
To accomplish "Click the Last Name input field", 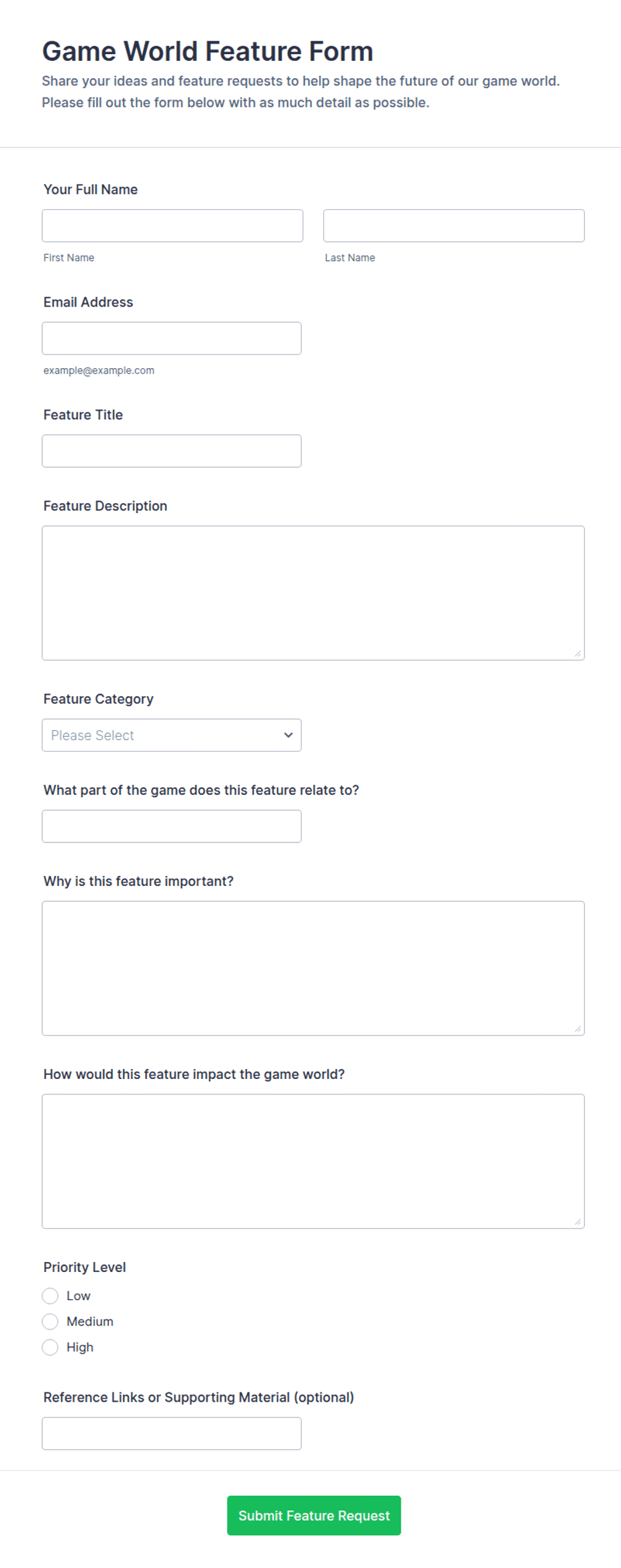I will coord(454,226).
